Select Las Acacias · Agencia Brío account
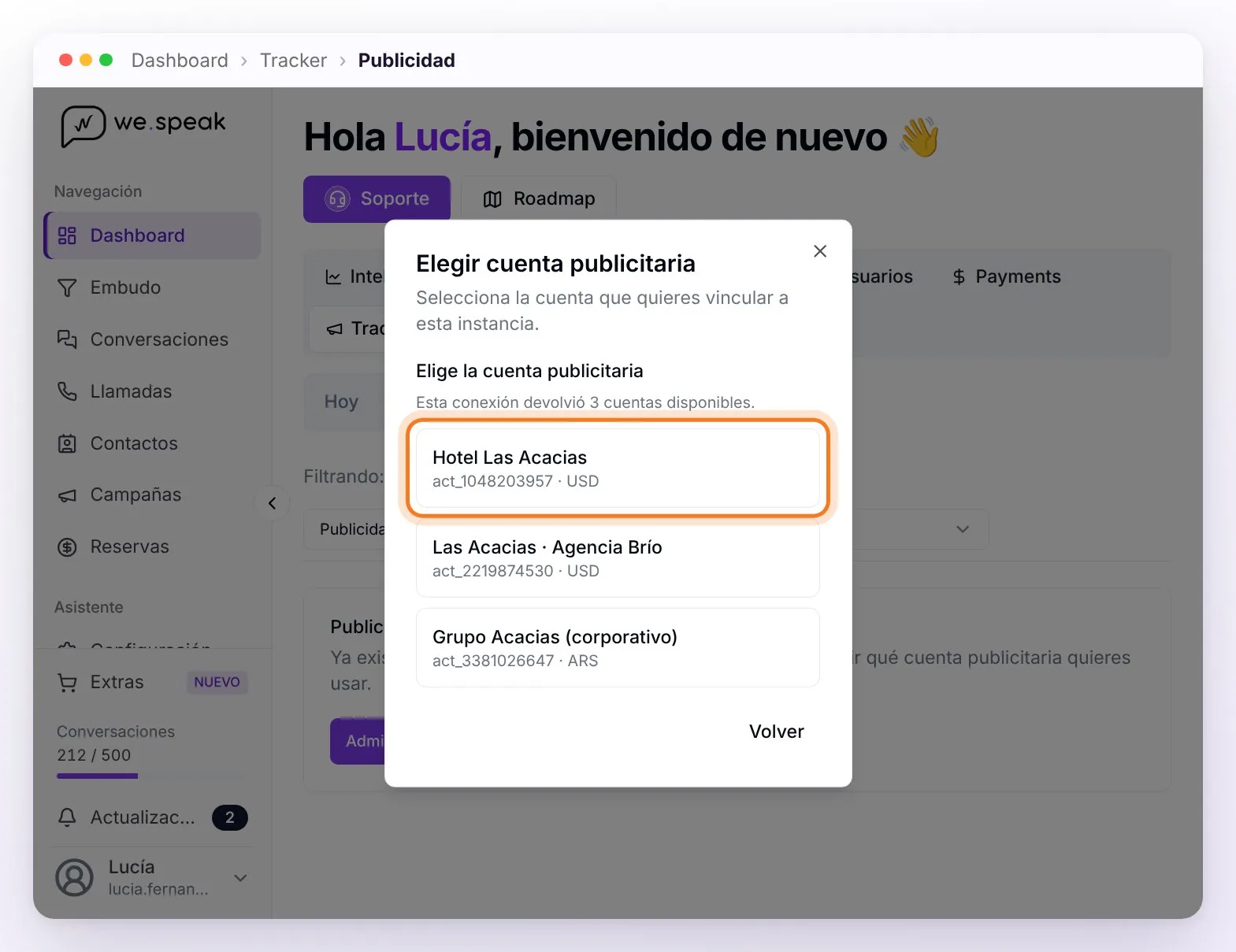Screen dimensions: 1236x952 coord(618,558)
